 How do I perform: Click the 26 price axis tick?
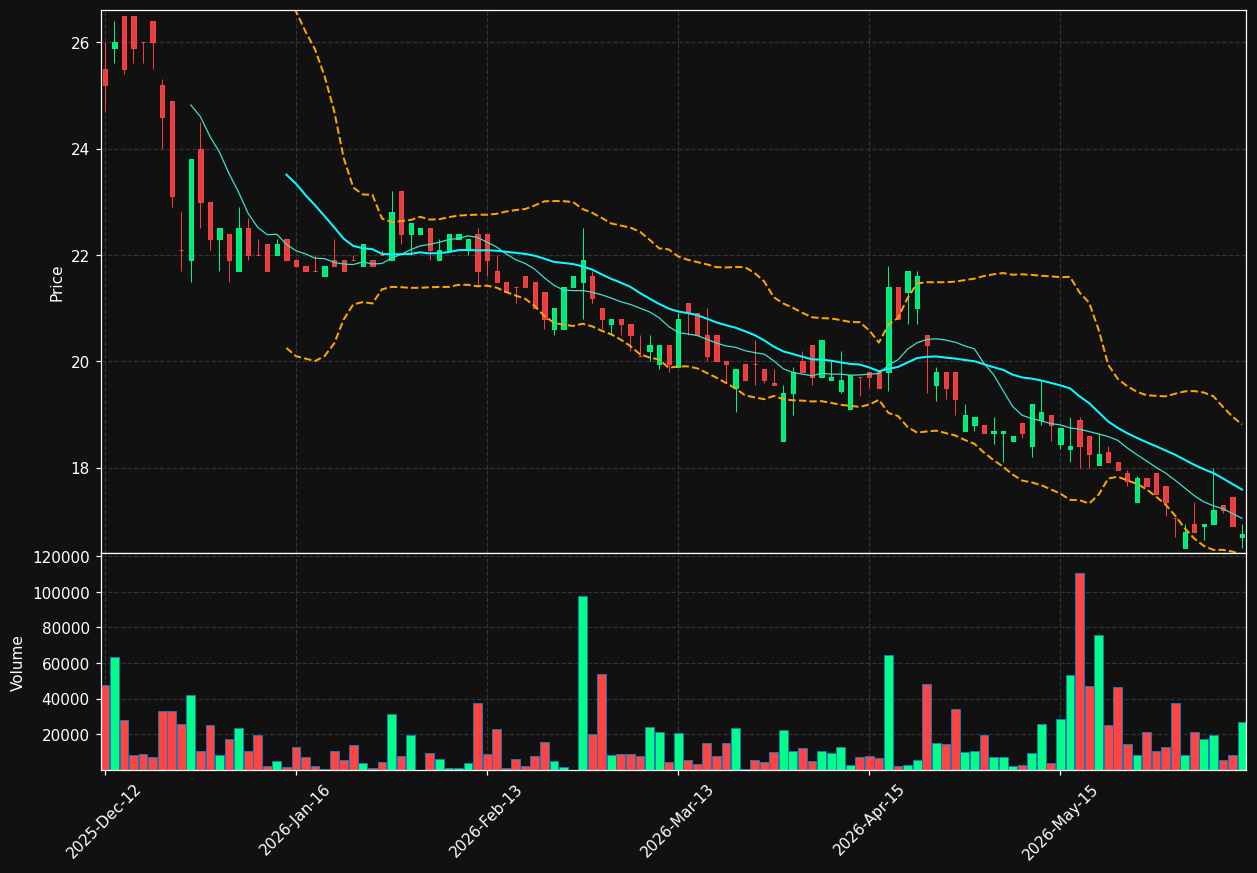(x=80, y=43)
